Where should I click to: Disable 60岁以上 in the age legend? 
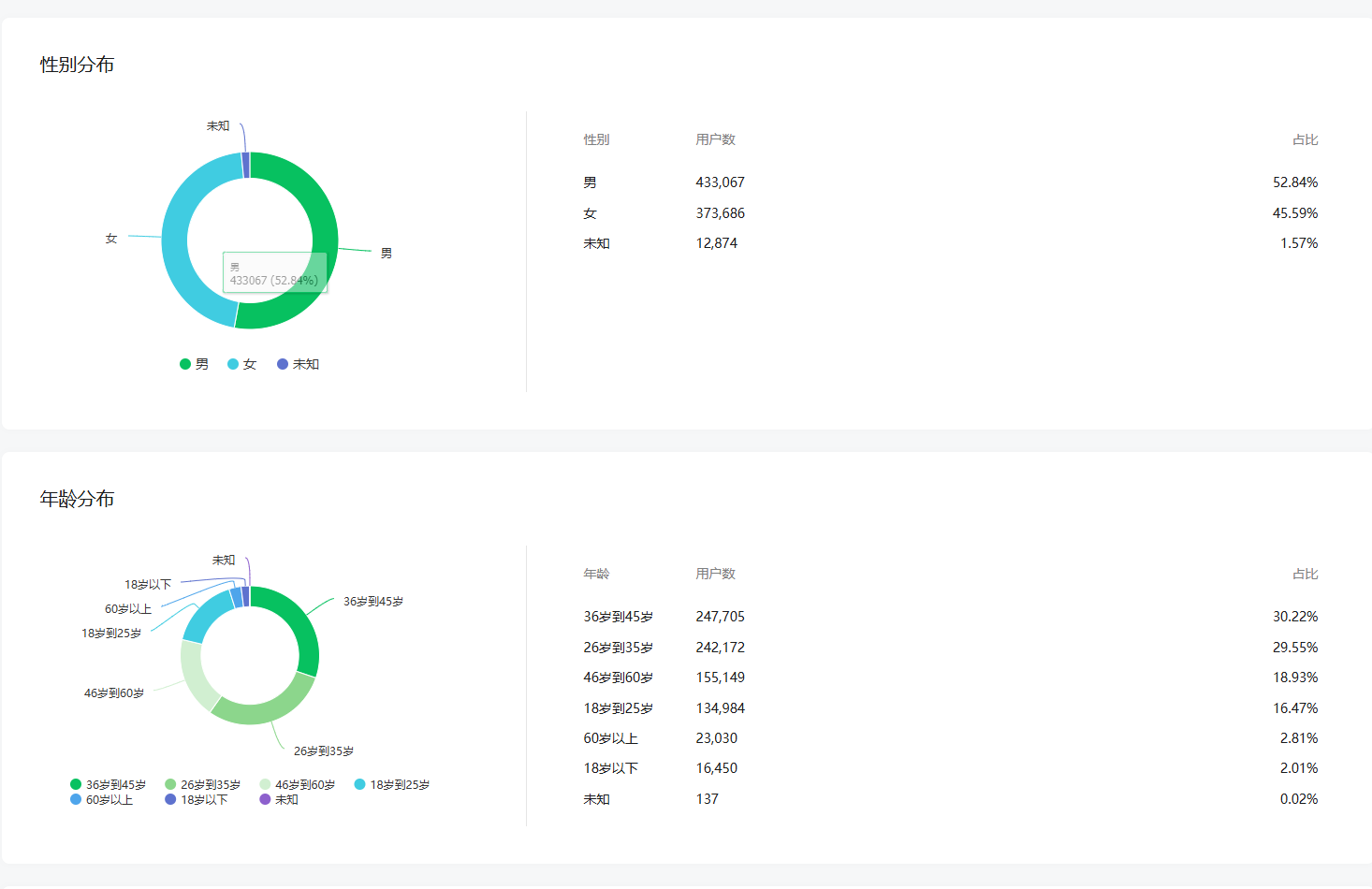[x=101, y=799]
